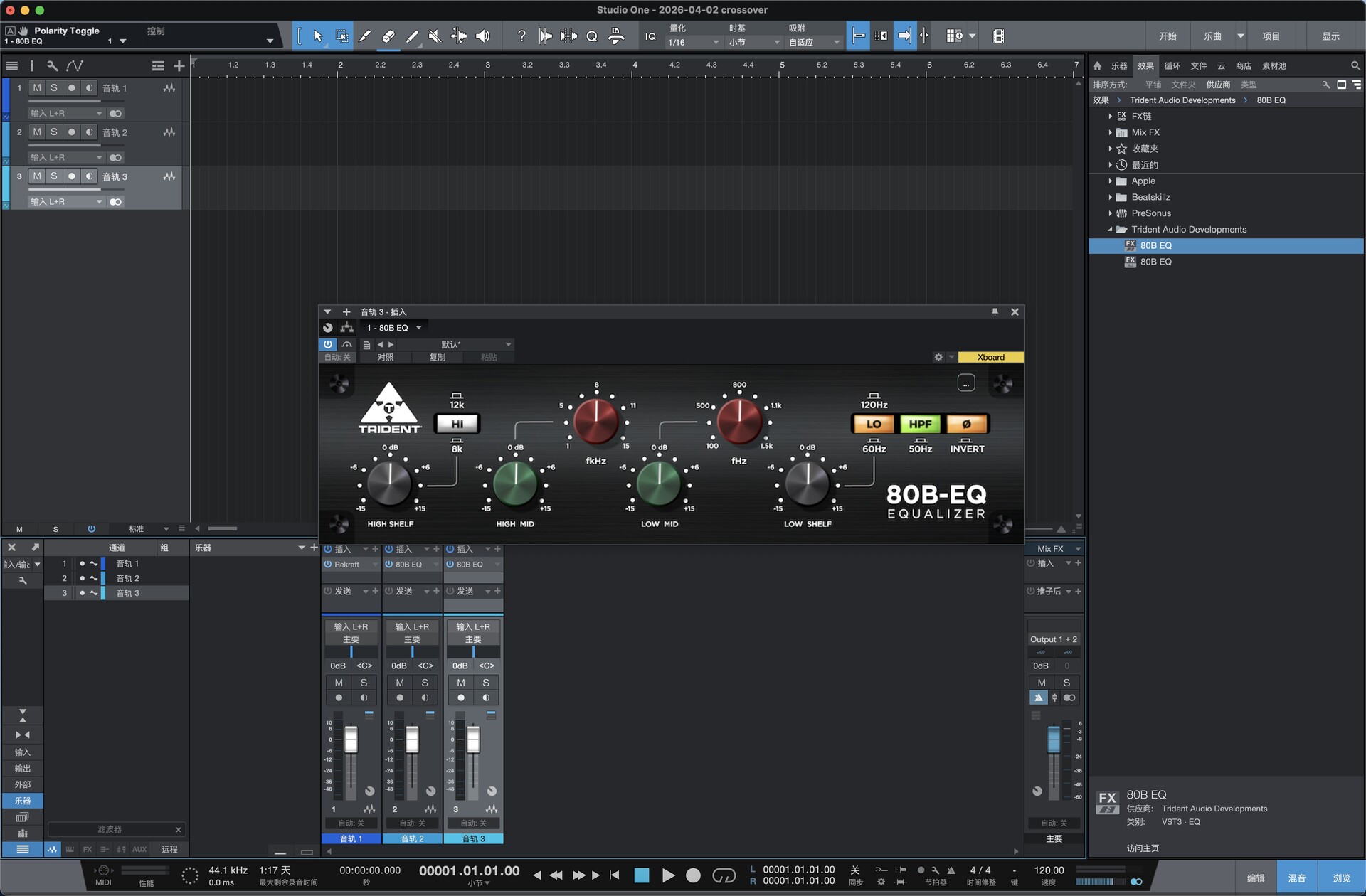The height and width of the screenshot is (896, 1366).
Task: Open timebase 小节 dropdown
Action: coord(753,43)
